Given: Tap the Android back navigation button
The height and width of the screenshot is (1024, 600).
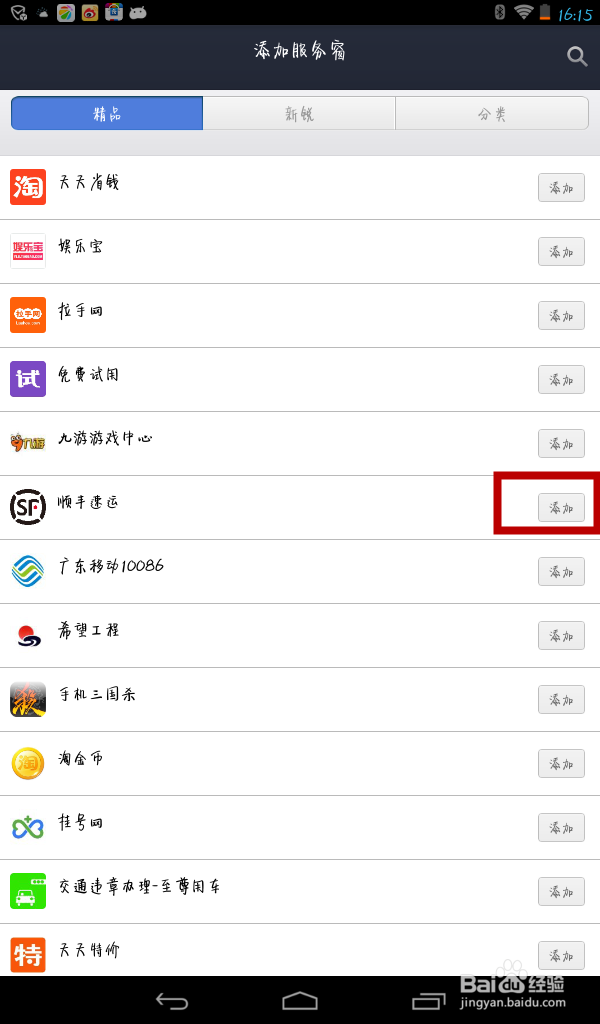Looking at the screenshot, I should (x=172, y=1000).
